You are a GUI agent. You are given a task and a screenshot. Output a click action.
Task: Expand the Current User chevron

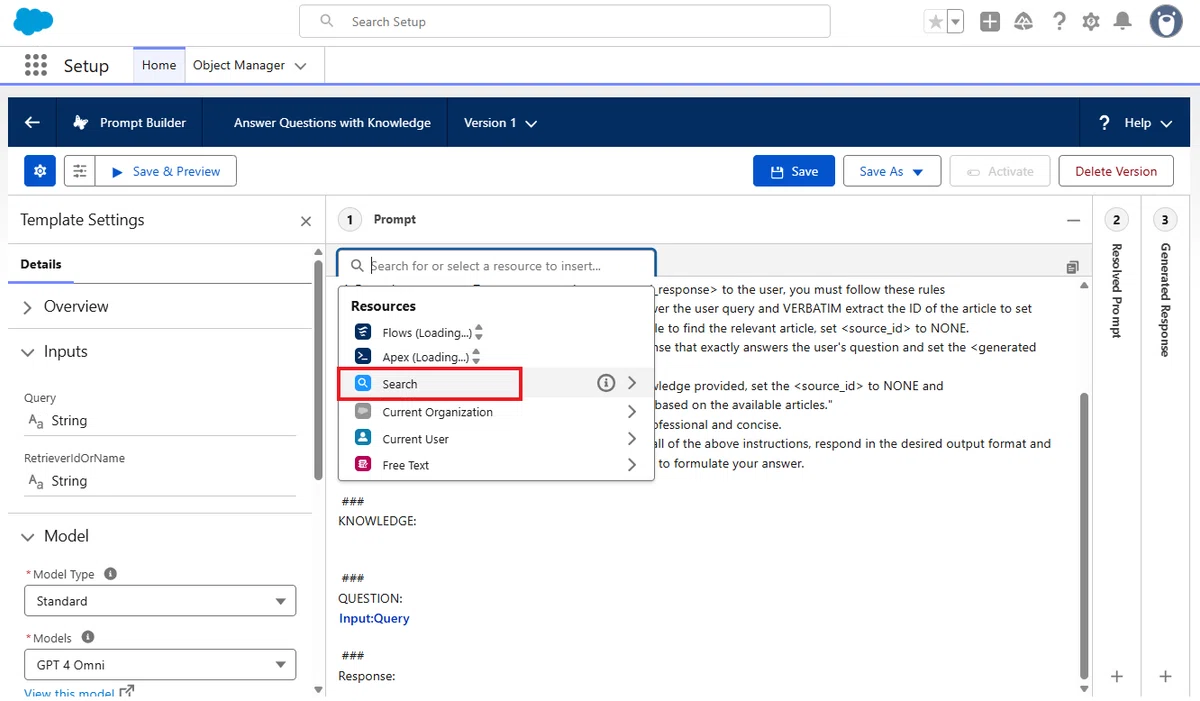tap(632, 439)
